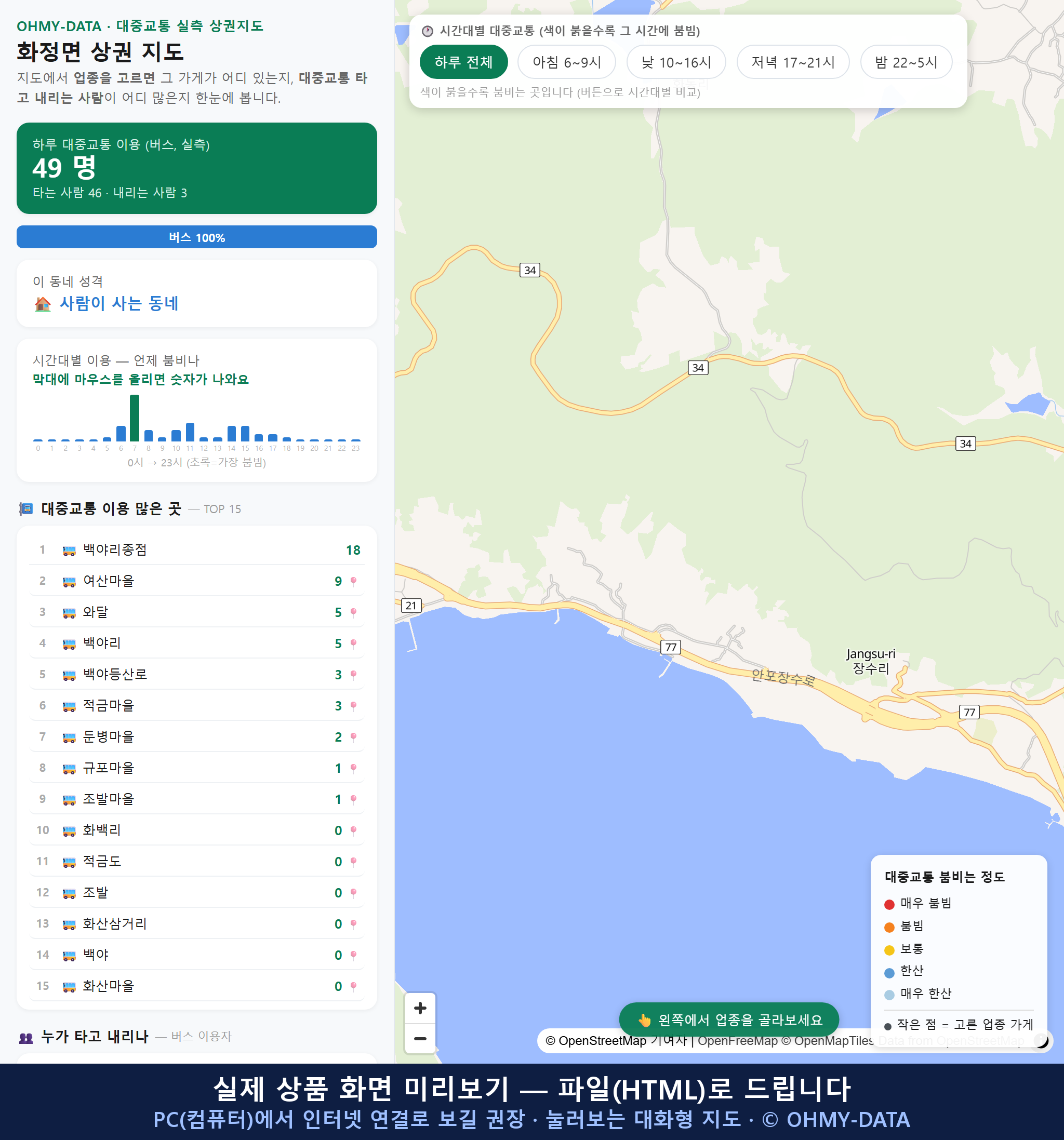Click the people icon beside 누가 타고 내리나
Viewport: 1064px width, 1140px height.
26,1037
